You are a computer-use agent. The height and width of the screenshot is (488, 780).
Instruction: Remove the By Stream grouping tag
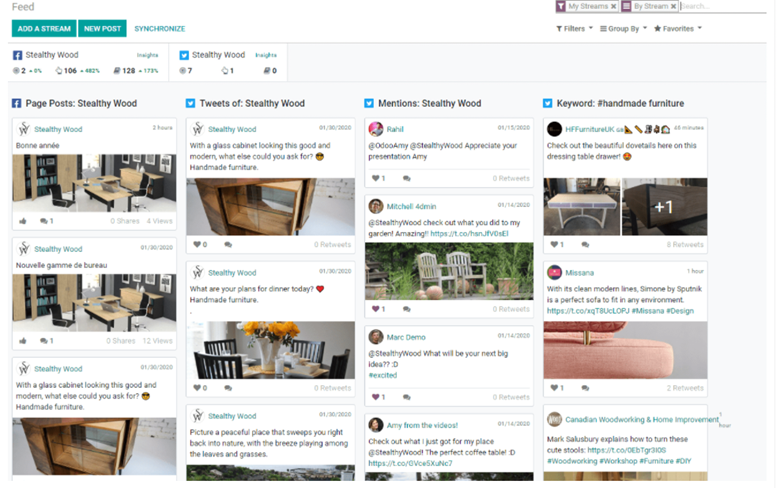(675, 6)
